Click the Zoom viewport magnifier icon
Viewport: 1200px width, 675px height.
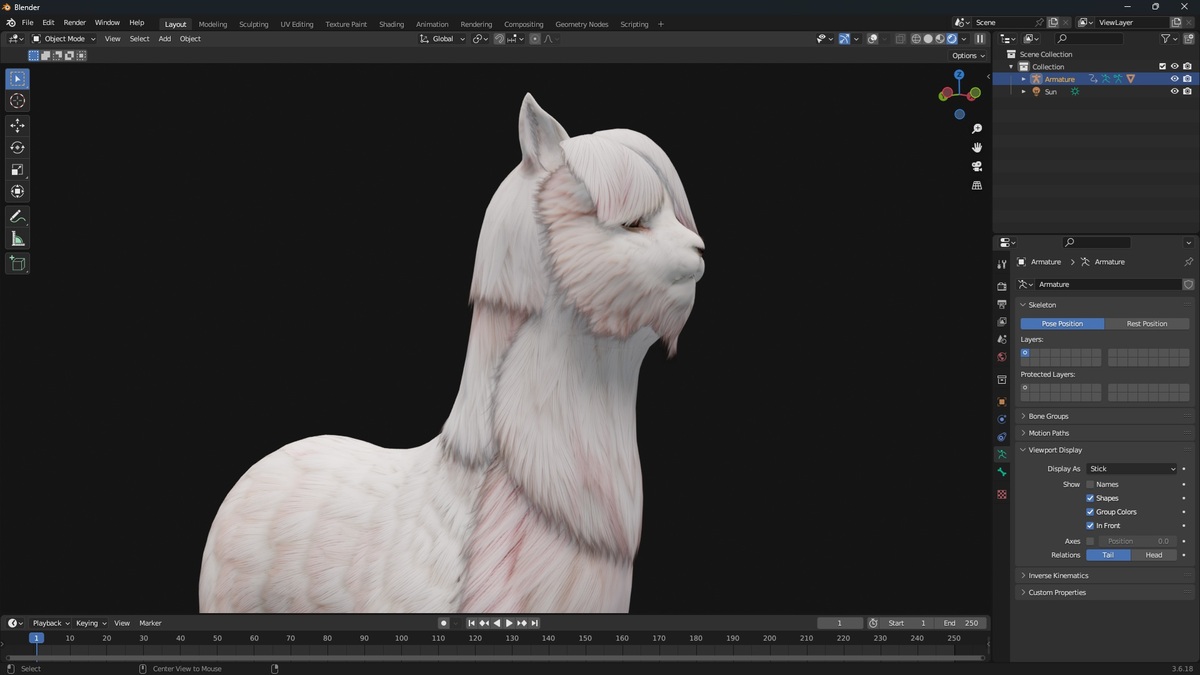[977, 129]
